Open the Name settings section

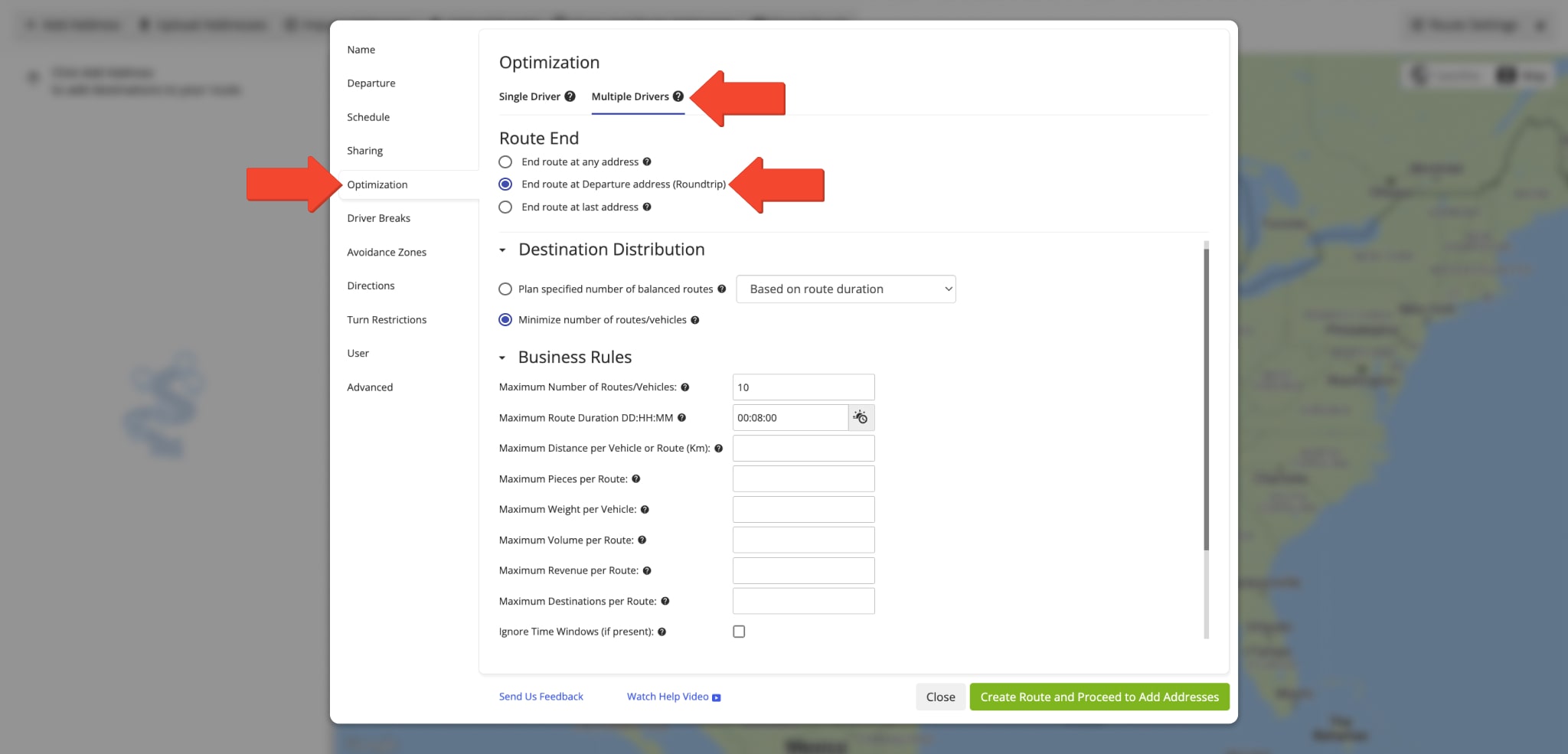pos(361,50)
